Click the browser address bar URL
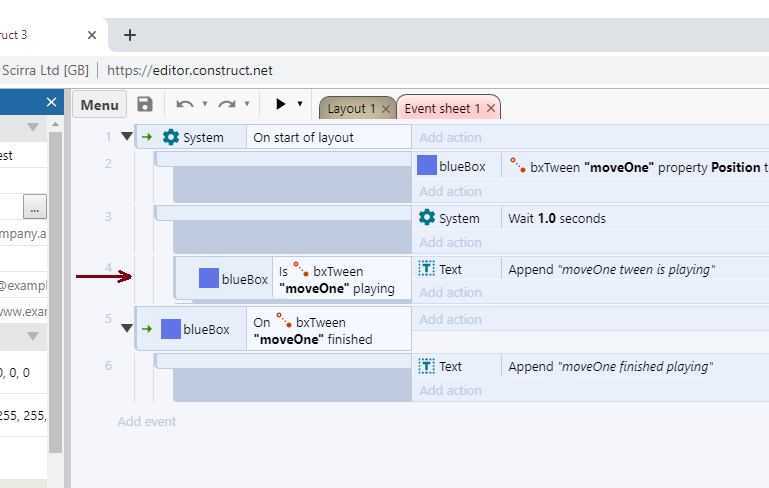Viewport: 769px width, 488px height. point(190,70)
